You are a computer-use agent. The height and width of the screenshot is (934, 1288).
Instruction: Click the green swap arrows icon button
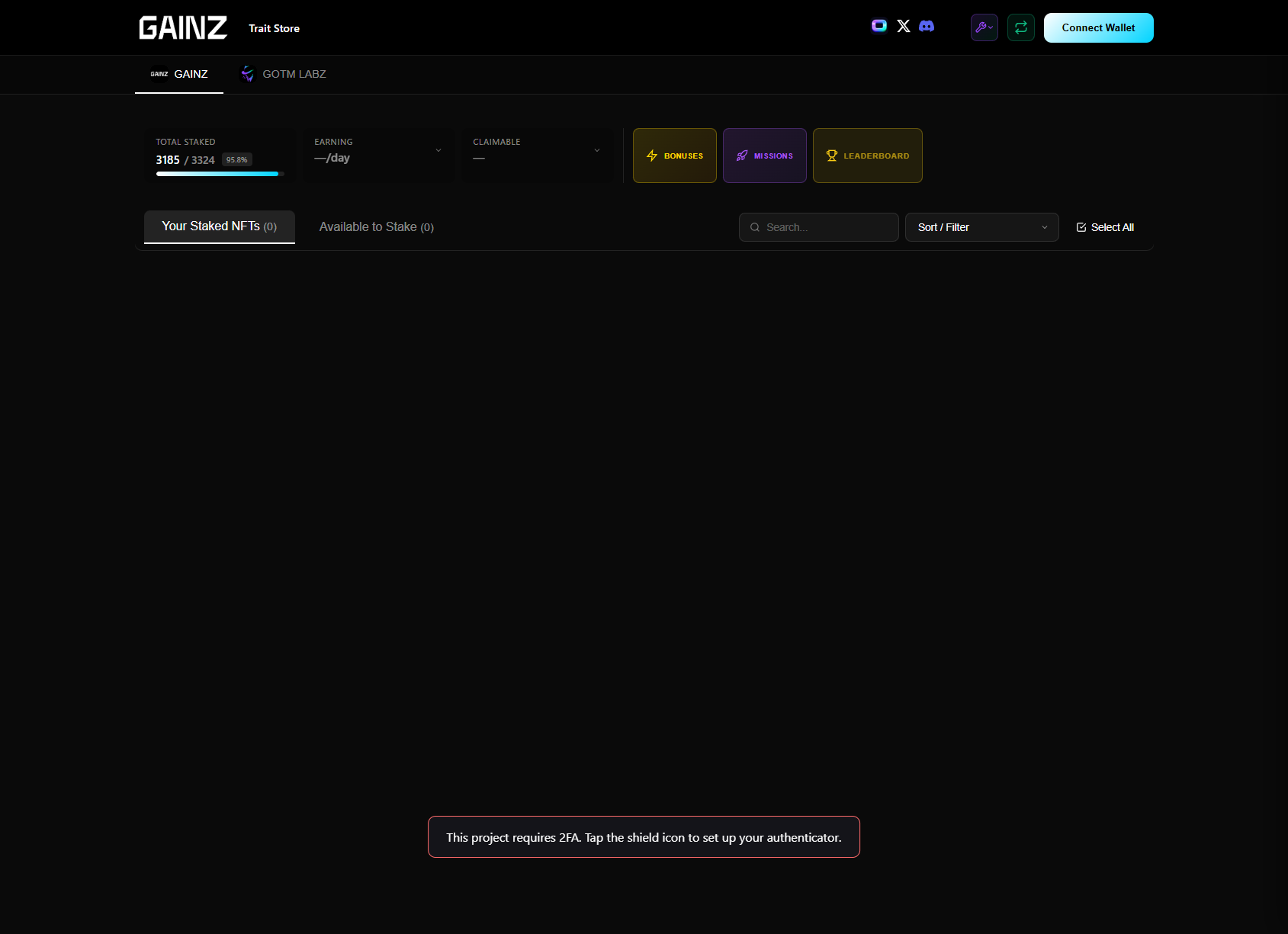1020,27
